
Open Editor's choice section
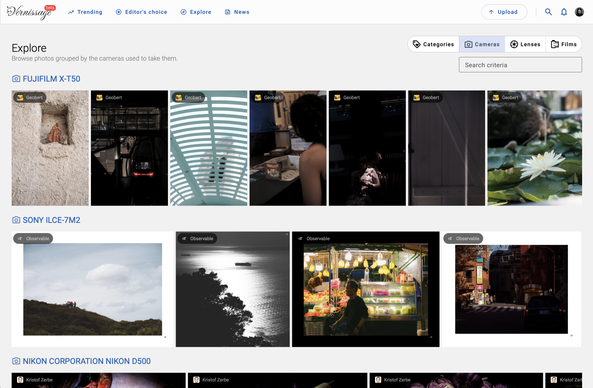click(x=141, y=12)
